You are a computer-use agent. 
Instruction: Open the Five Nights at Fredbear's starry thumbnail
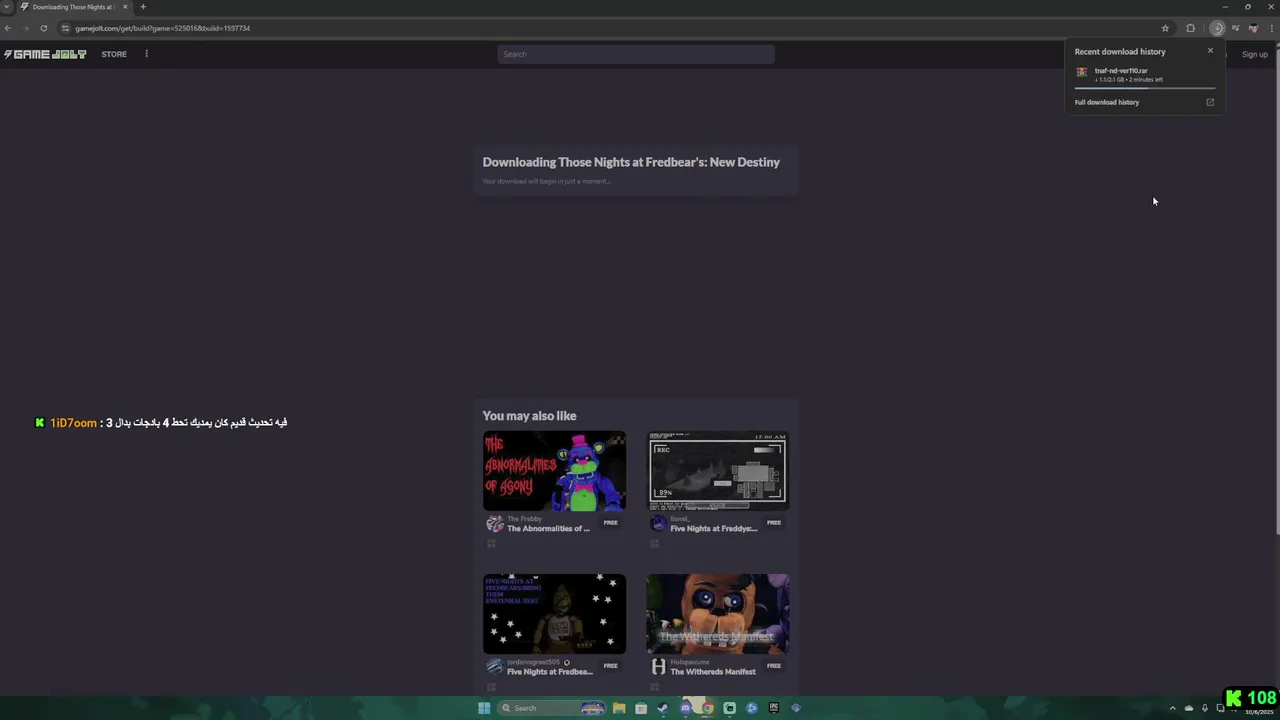(554, 614)
